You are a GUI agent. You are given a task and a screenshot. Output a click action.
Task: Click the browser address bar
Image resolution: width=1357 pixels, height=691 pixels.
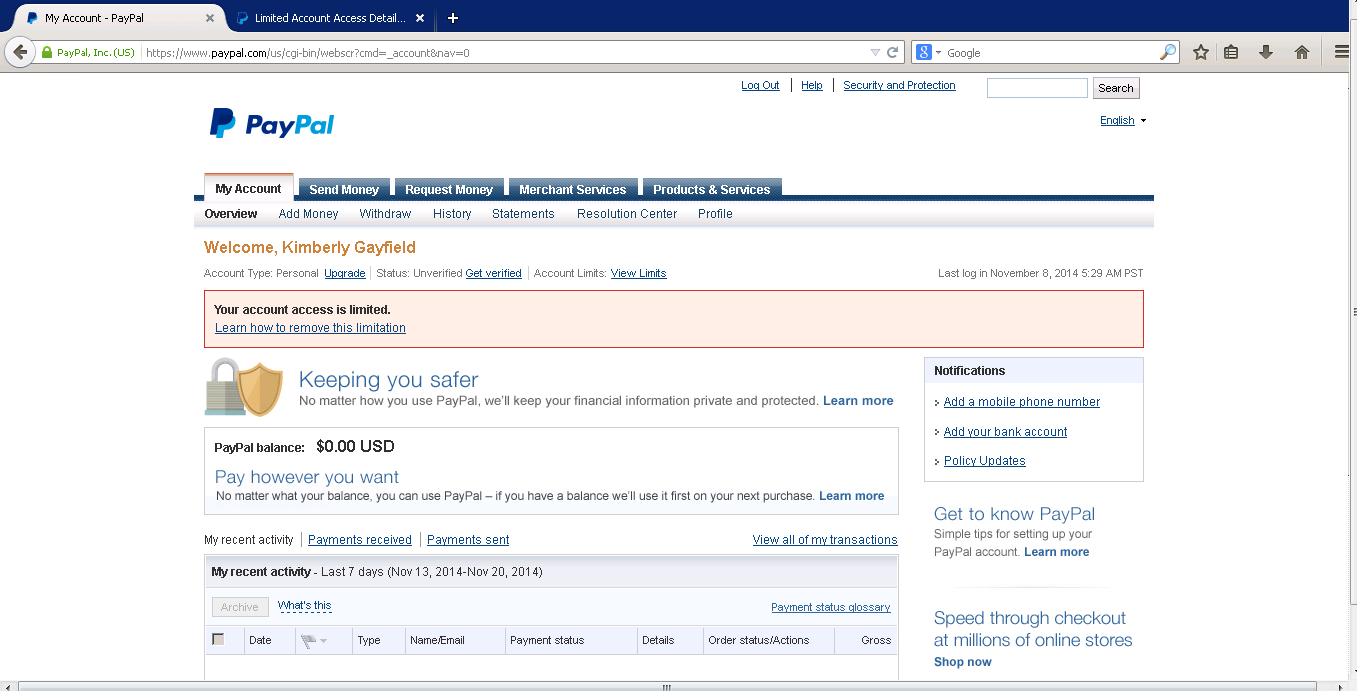pyautogui.click(x=505, y=52)
